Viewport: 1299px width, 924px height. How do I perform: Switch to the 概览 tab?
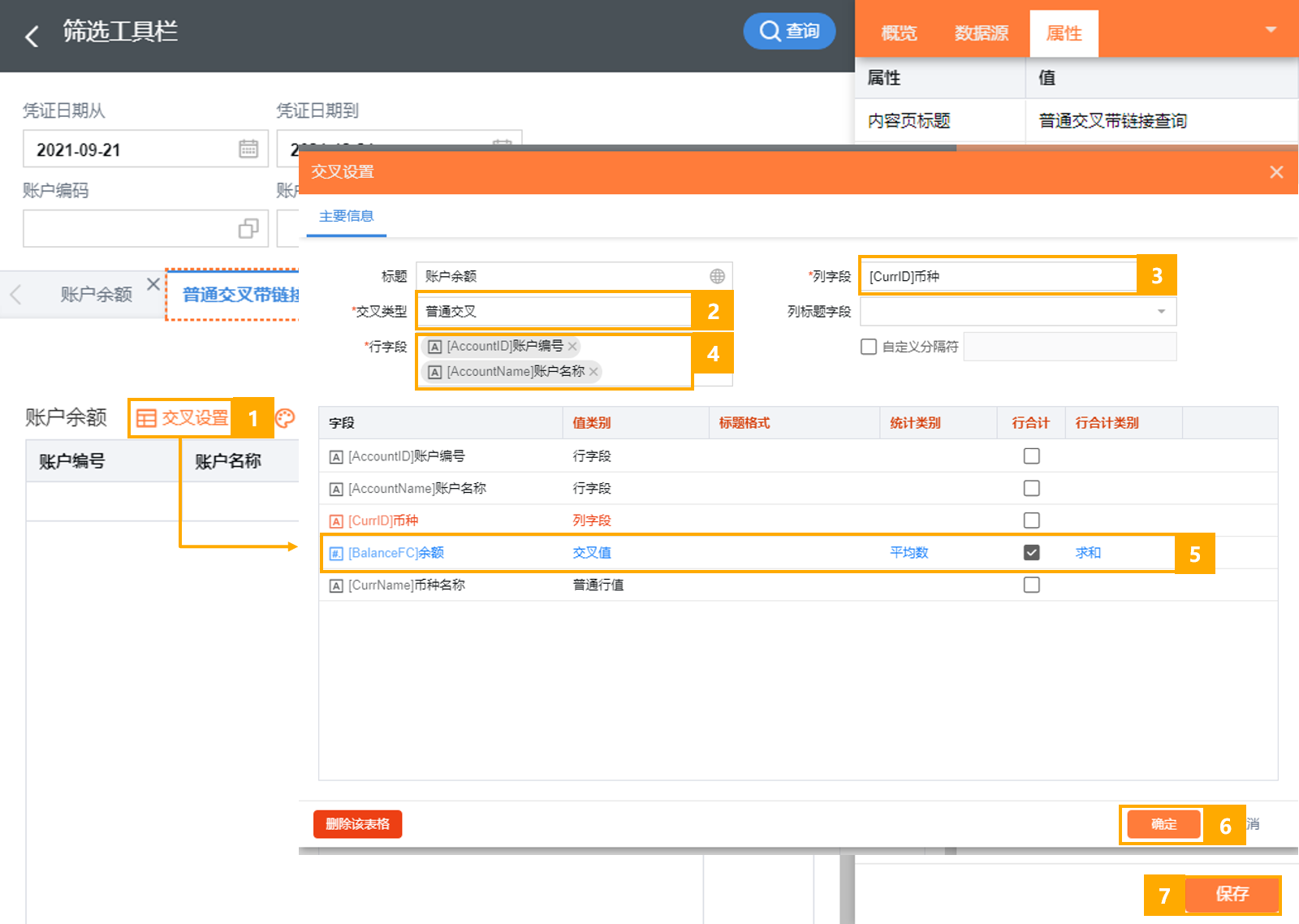[899, 33]
